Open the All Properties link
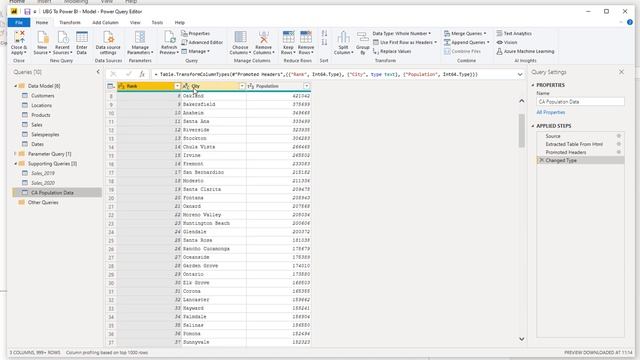 click(551, 112)
